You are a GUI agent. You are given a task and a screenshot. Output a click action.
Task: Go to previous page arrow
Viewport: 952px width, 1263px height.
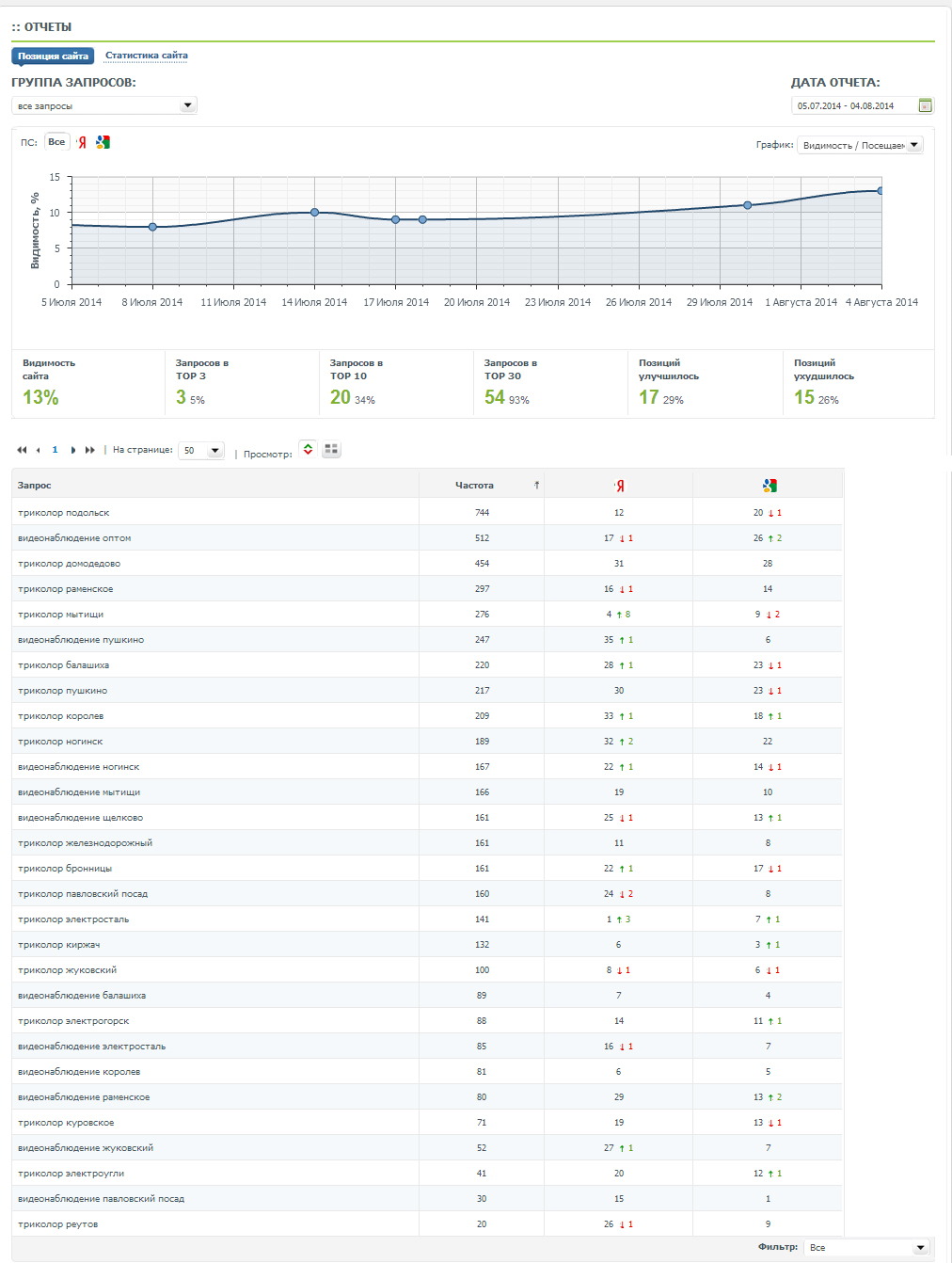tap(38, 450)
